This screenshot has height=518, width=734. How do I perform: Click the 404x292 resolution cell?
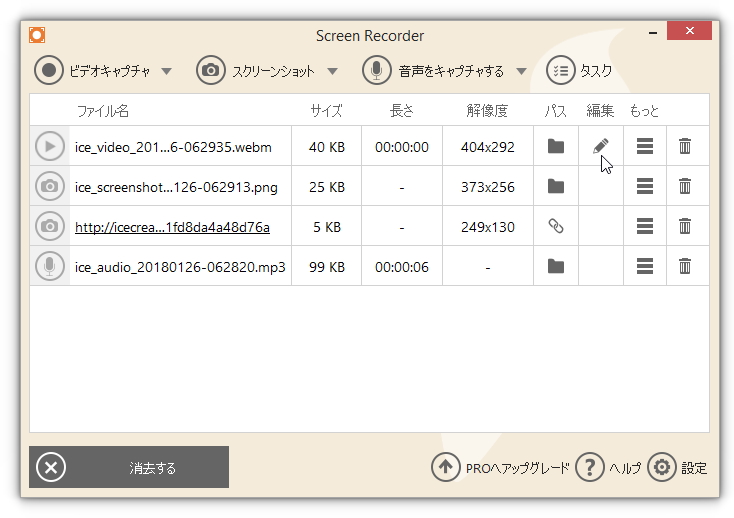click(487, 147)
